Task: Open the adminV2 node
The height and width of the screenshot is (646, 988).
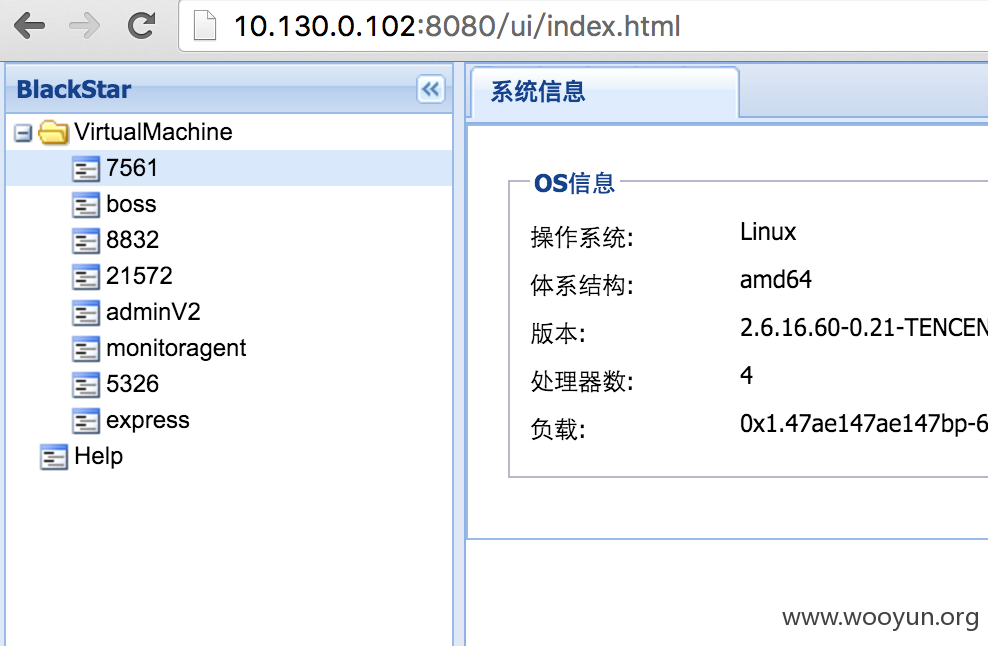Action: pos(153,312)
